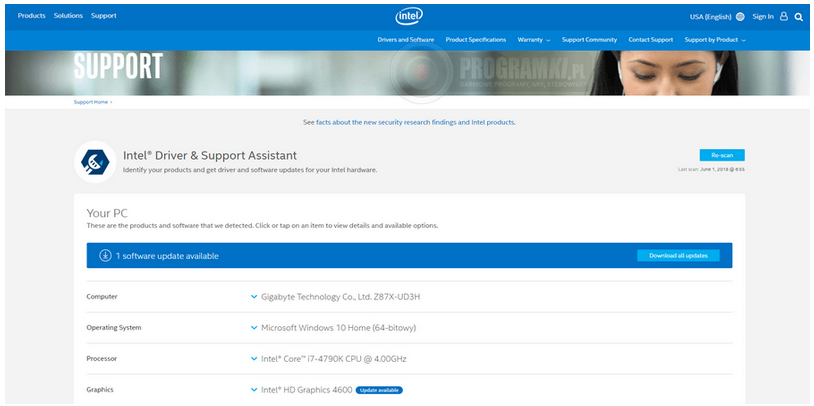Open the security research findings link
The width and height of the screenshot is (814, 406).
click(415, 123)
